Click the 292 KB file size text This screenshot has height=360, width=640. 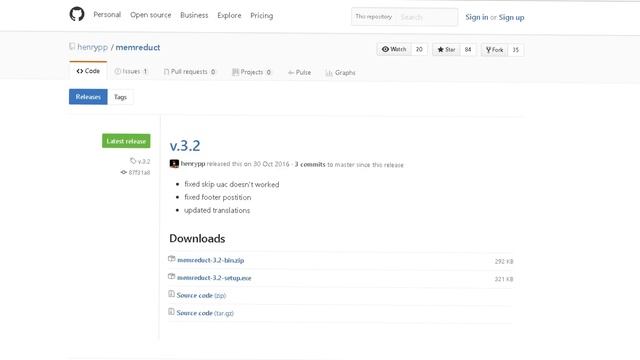point(504,261)
